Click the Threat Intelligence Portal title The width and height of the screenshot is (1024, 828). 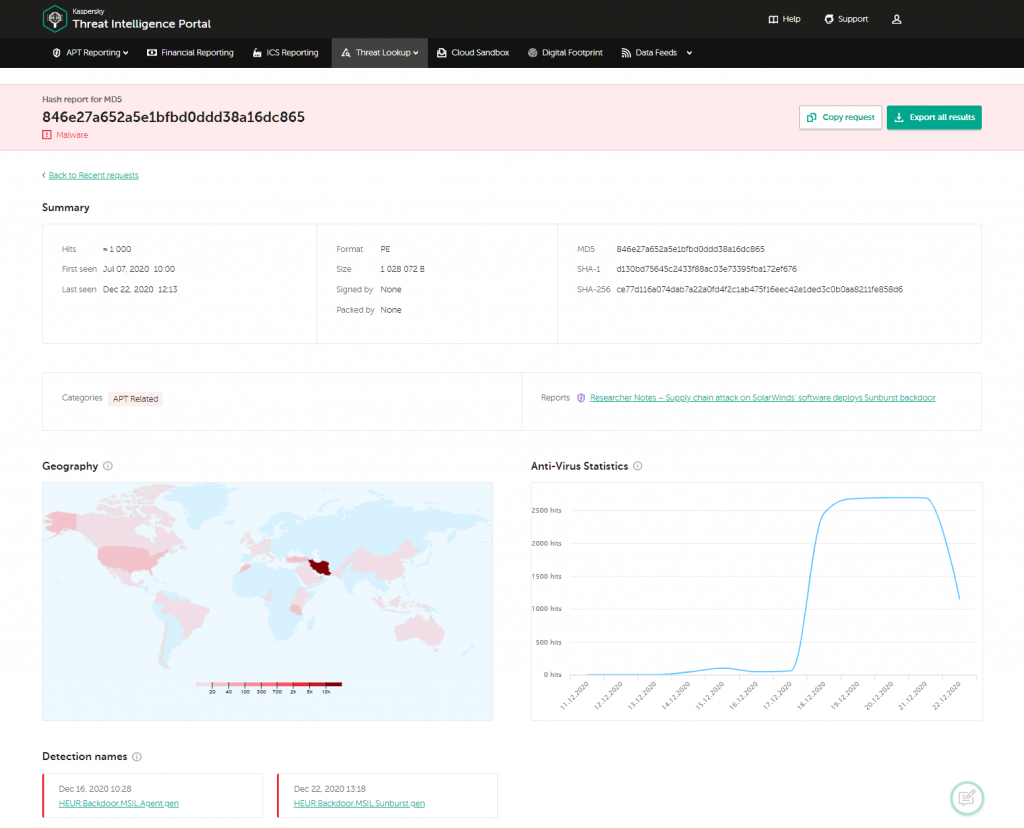[x=142, y=24]
